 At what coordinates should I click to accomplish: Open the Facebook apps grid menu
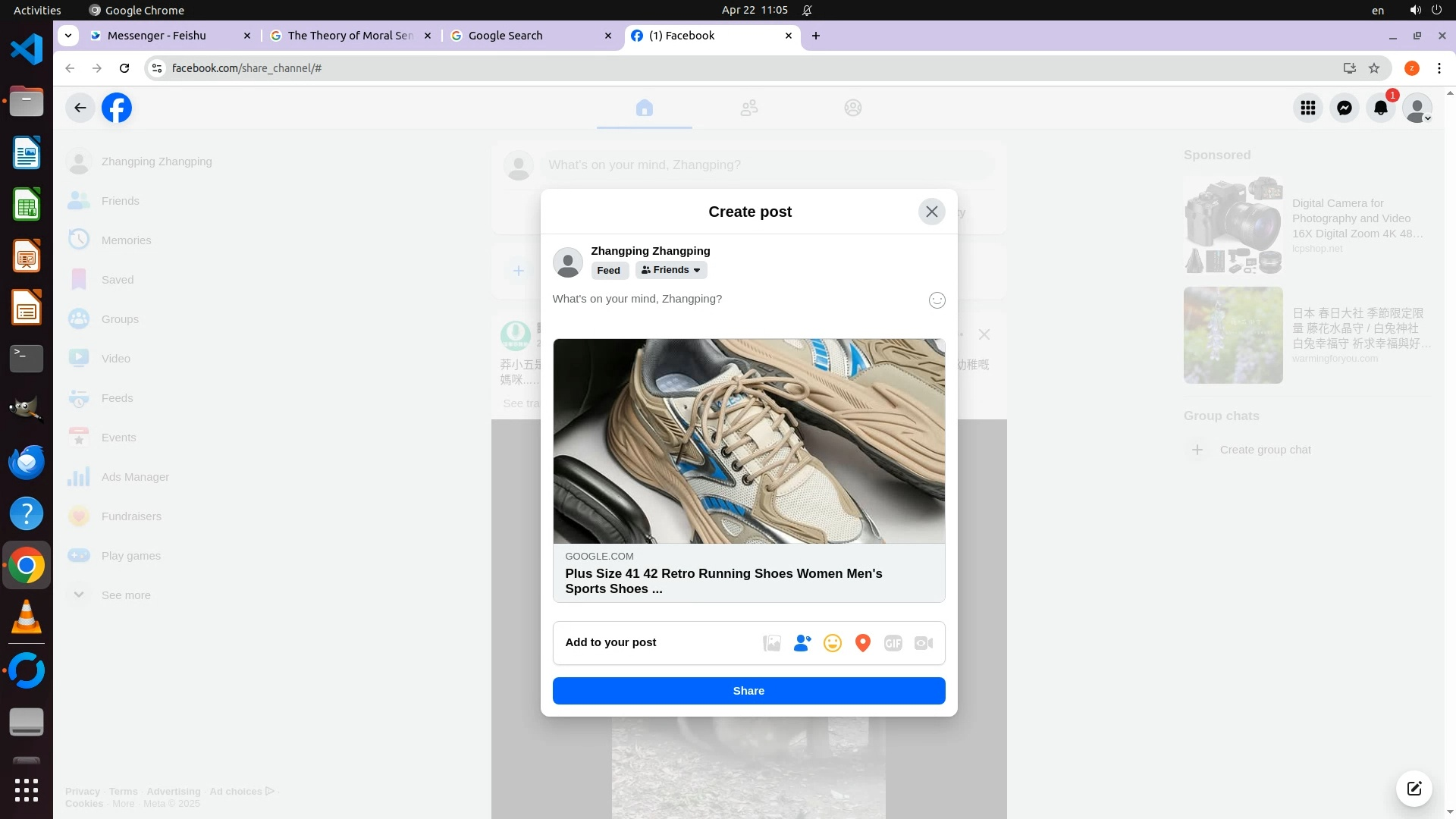(x=1308, y=108)
